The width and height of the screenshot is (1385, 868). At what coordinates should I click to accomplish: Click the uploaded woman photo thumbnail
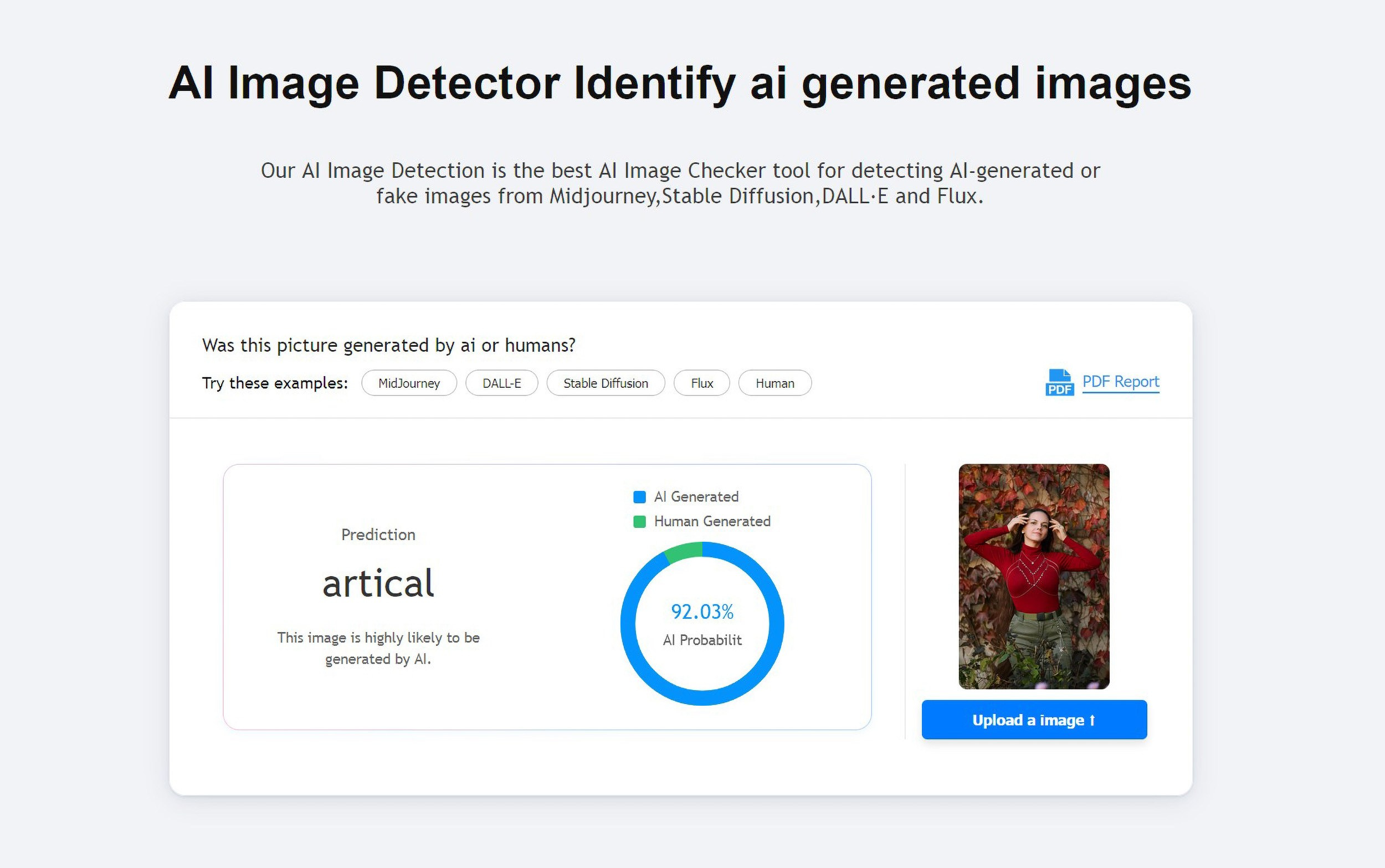(1033, 576)
